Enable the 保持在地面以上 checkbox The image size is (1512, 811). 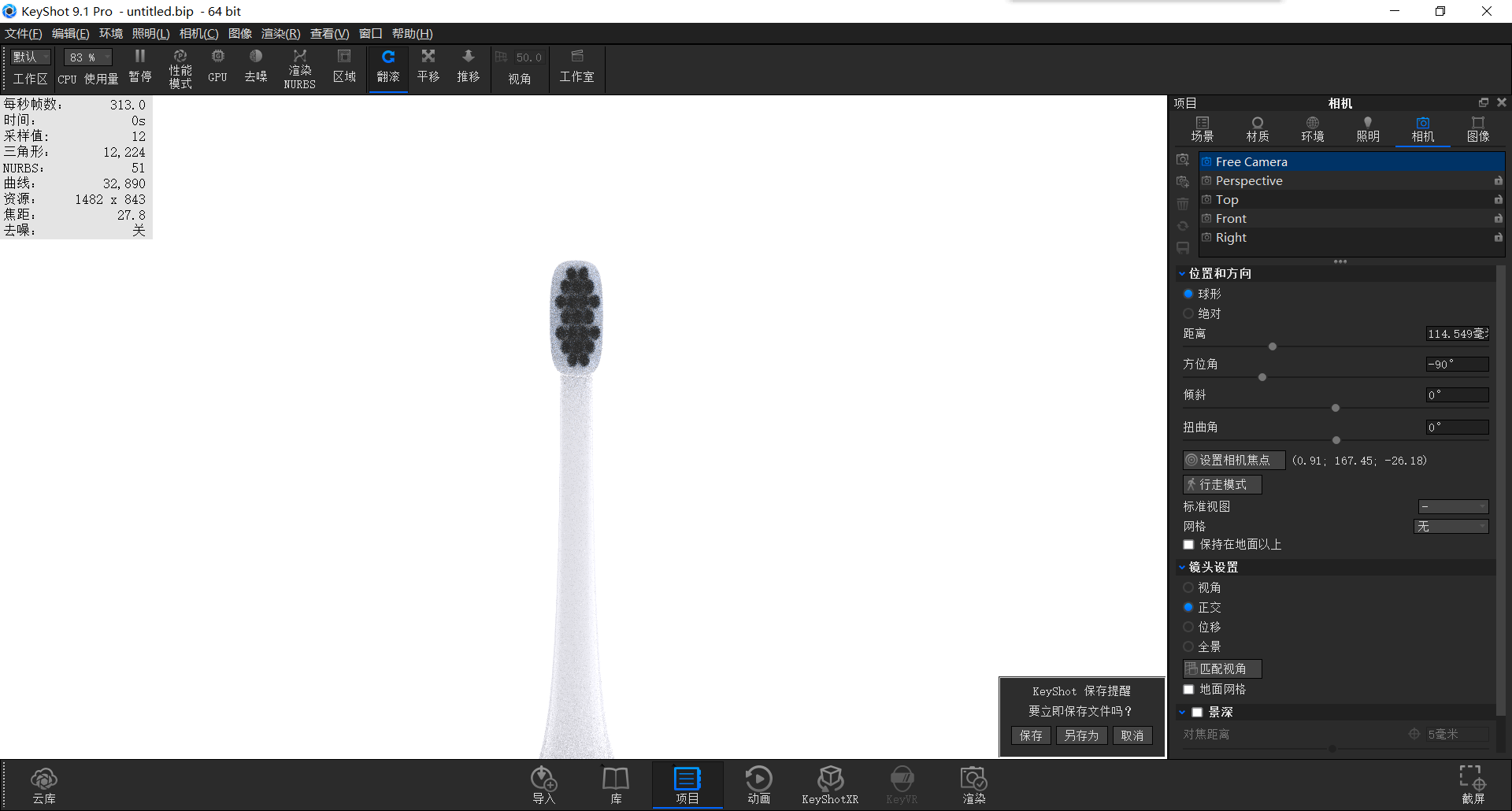[x=1188, y=544]
